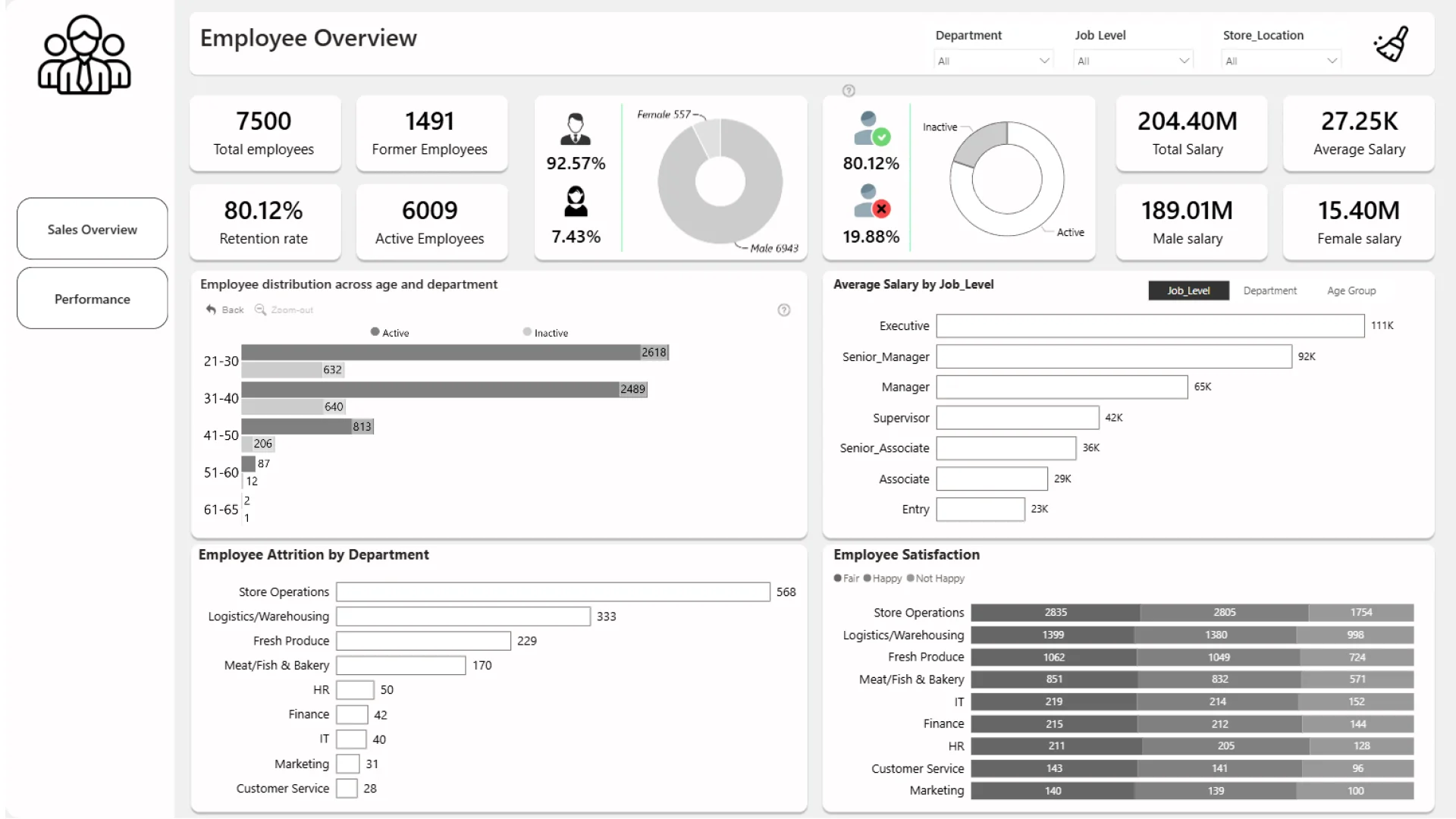The width and height of the screenshot is (1456, 819).
Task: Select the Age Group tab
Action: [x=1351, y=290]
